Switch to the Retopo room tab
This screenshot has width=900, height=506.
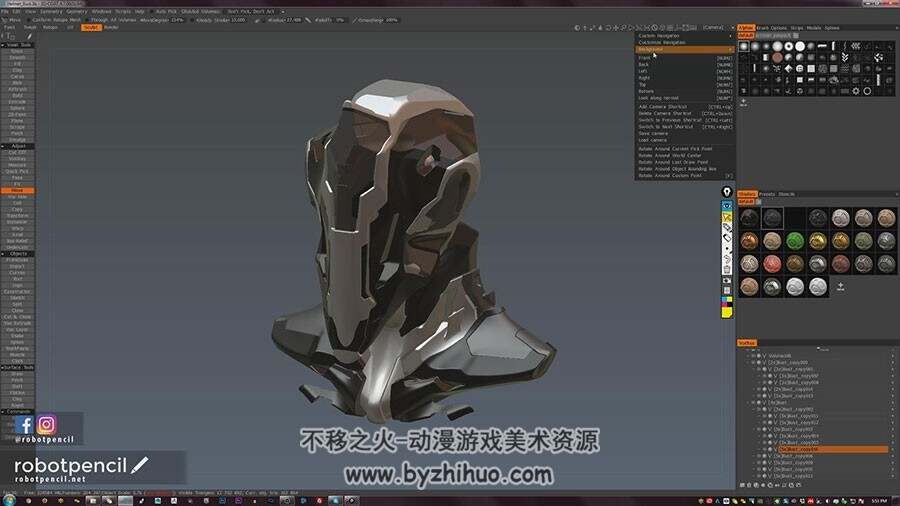[x=51, y=27]
